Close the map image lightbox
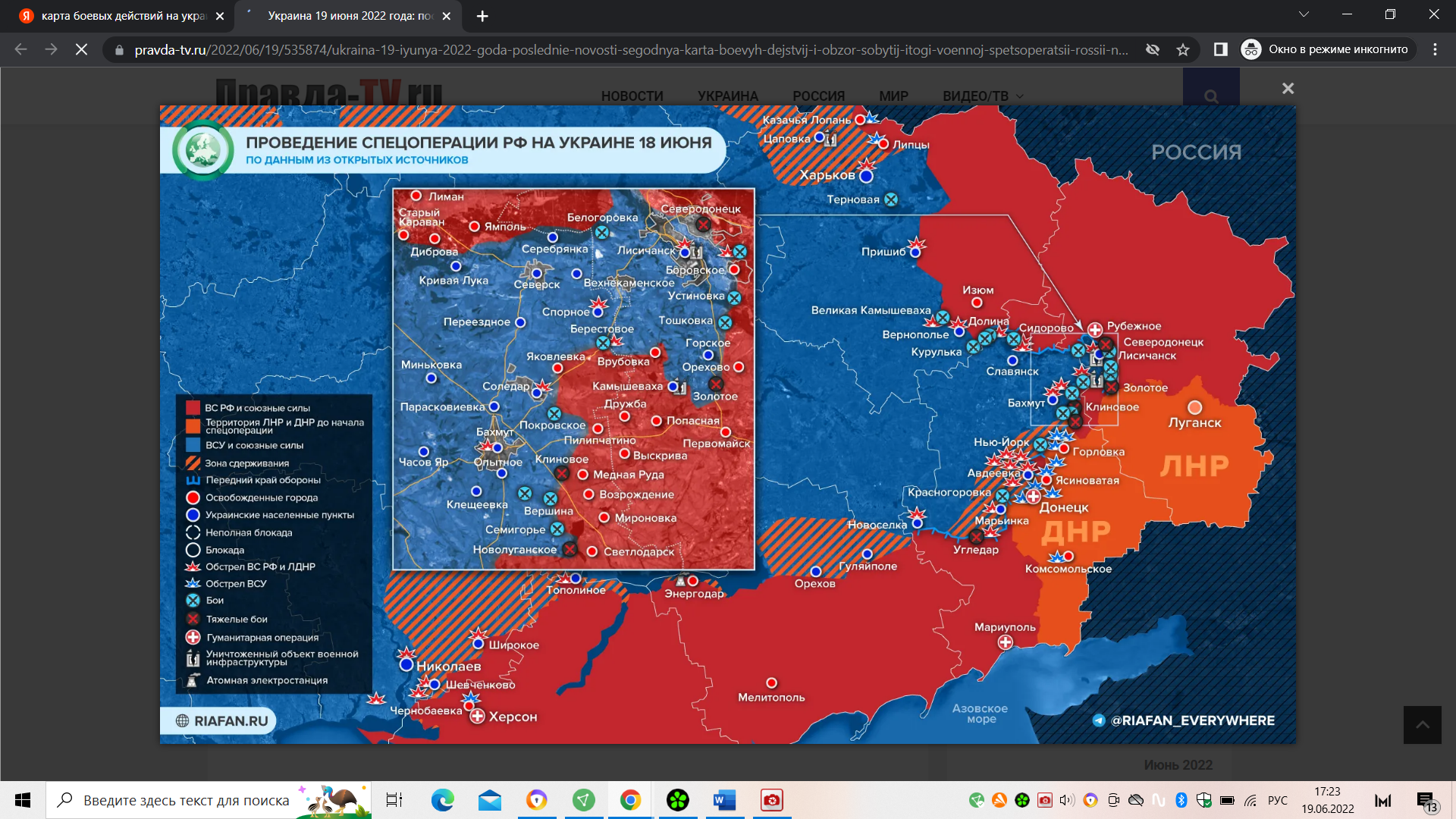The width and height of the screenshot is (1456, 819). point(1288,89)
